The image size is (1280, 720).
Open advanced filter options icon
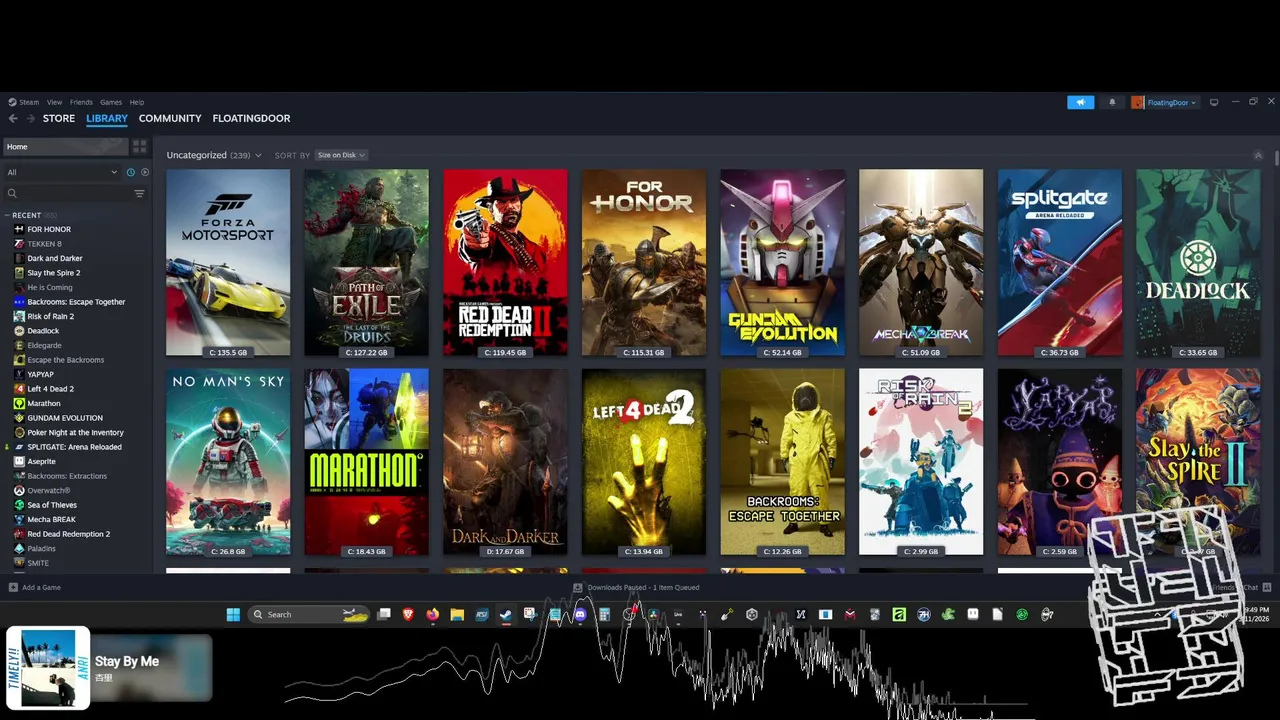point(139,193)
